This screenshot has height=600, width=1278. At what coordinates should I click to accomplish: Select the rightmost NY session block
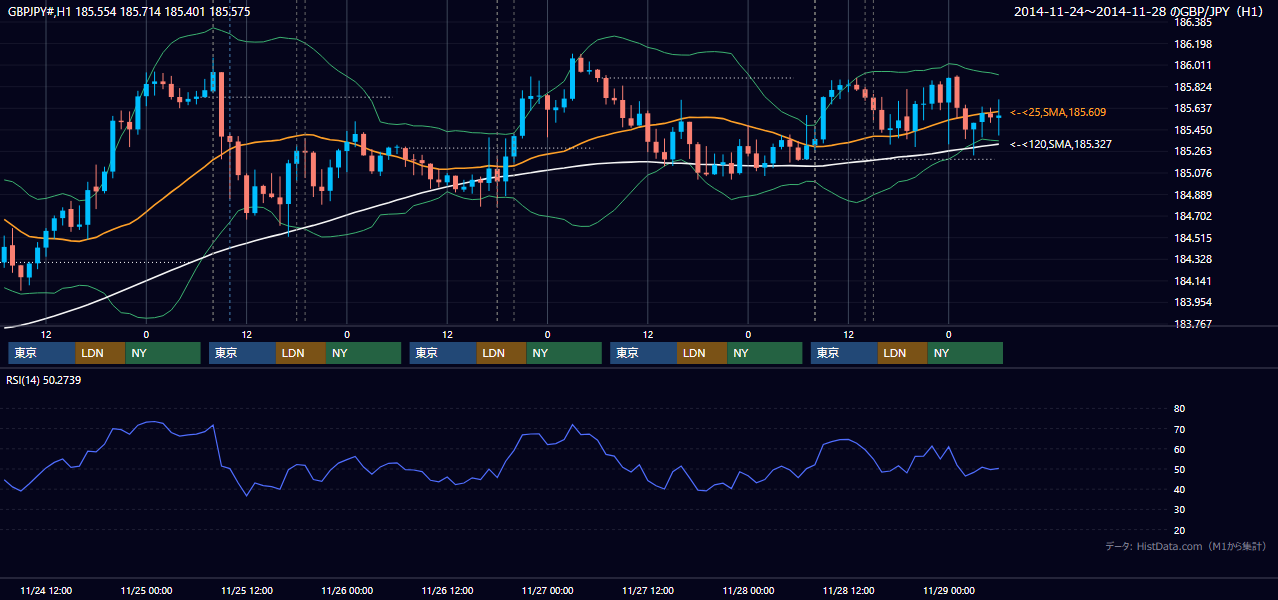click(x=965, y=353)
